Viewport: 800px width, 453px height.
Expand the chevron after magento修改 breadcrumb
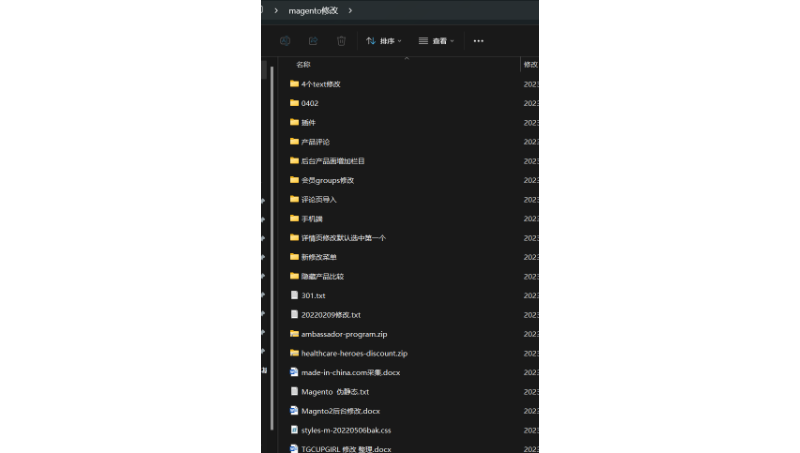click(351, 10)
